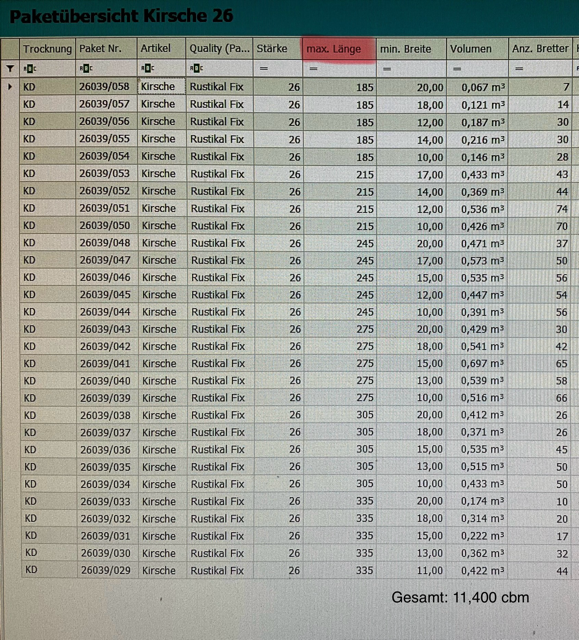Click the Gesamt: 11,400 cbm total label

460,598
